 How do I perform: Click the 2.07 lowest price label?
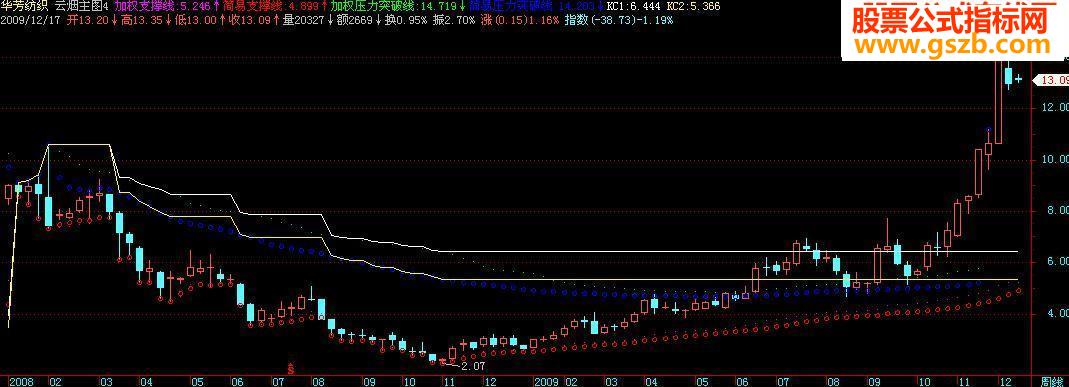pos(472,366)
